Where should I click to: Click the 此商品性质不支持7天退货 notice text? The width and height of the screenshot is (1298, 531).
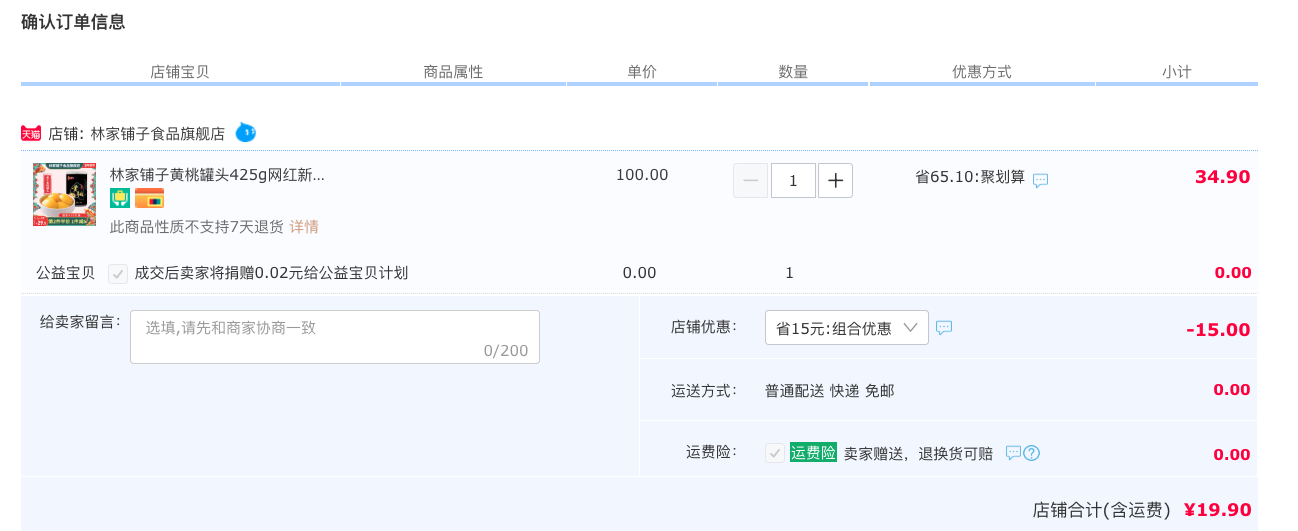pos(197,227)
